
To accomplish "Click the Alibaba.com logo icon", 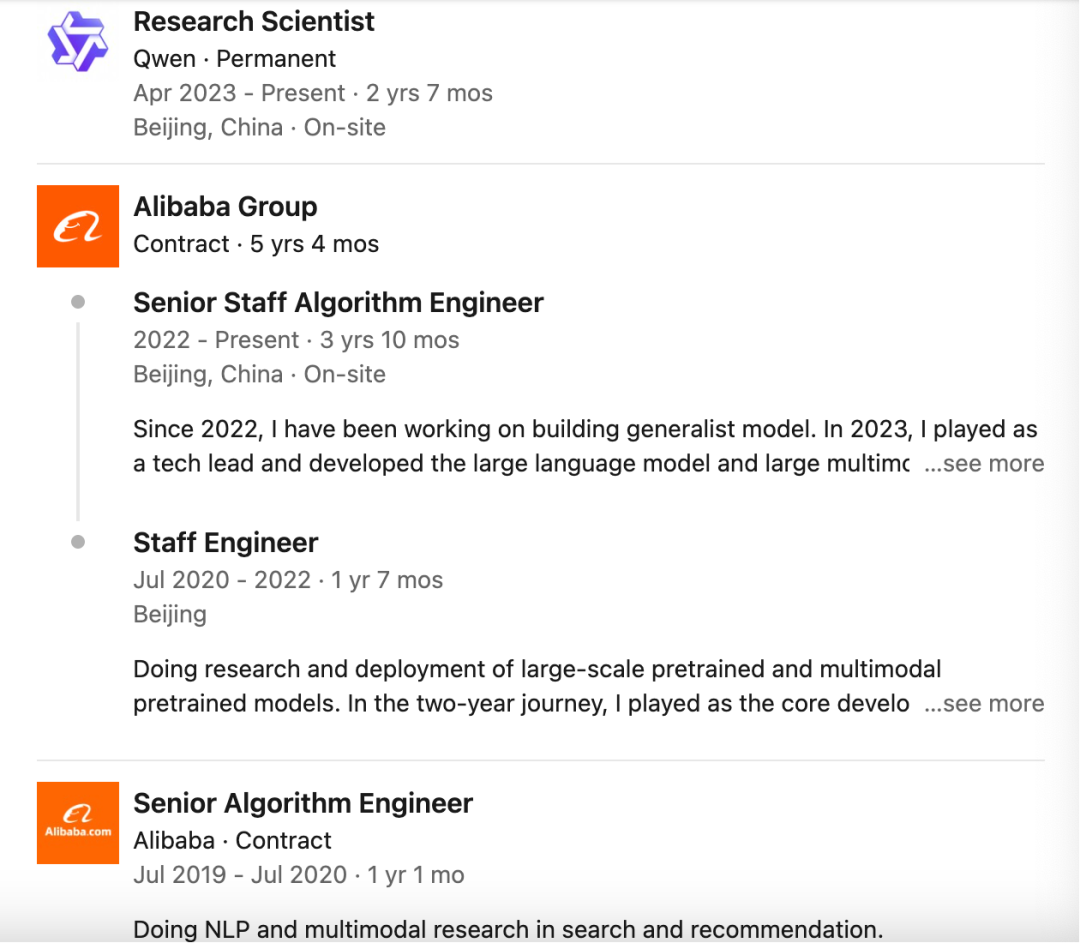I will pos(77,822).
